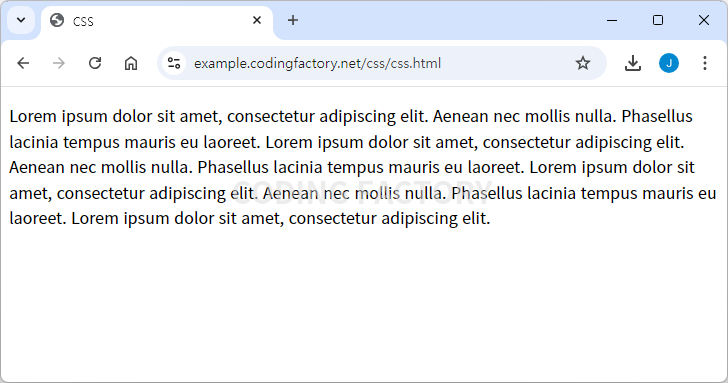Maximize the browser window
The image size is (728, 383).
click(657, 20)
